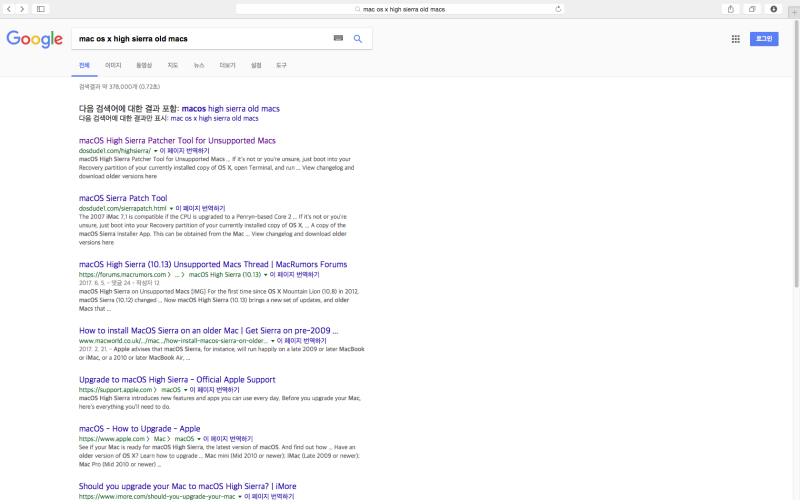
Task: Open the on-screen keyboard icon in search box
Action: pos(338,38)
